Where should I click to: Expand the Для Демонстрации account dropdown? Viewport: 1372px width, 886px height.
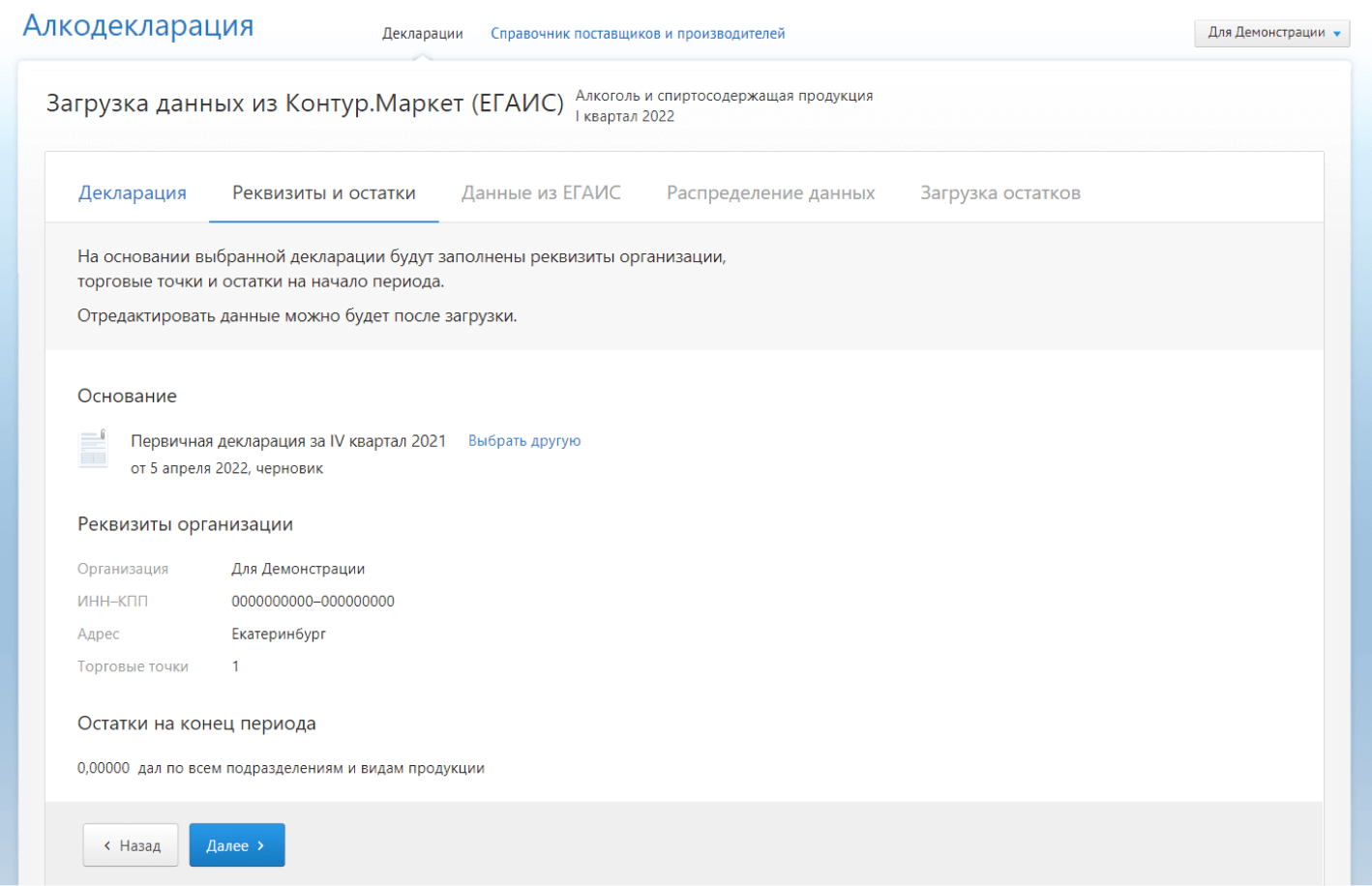1271,33
